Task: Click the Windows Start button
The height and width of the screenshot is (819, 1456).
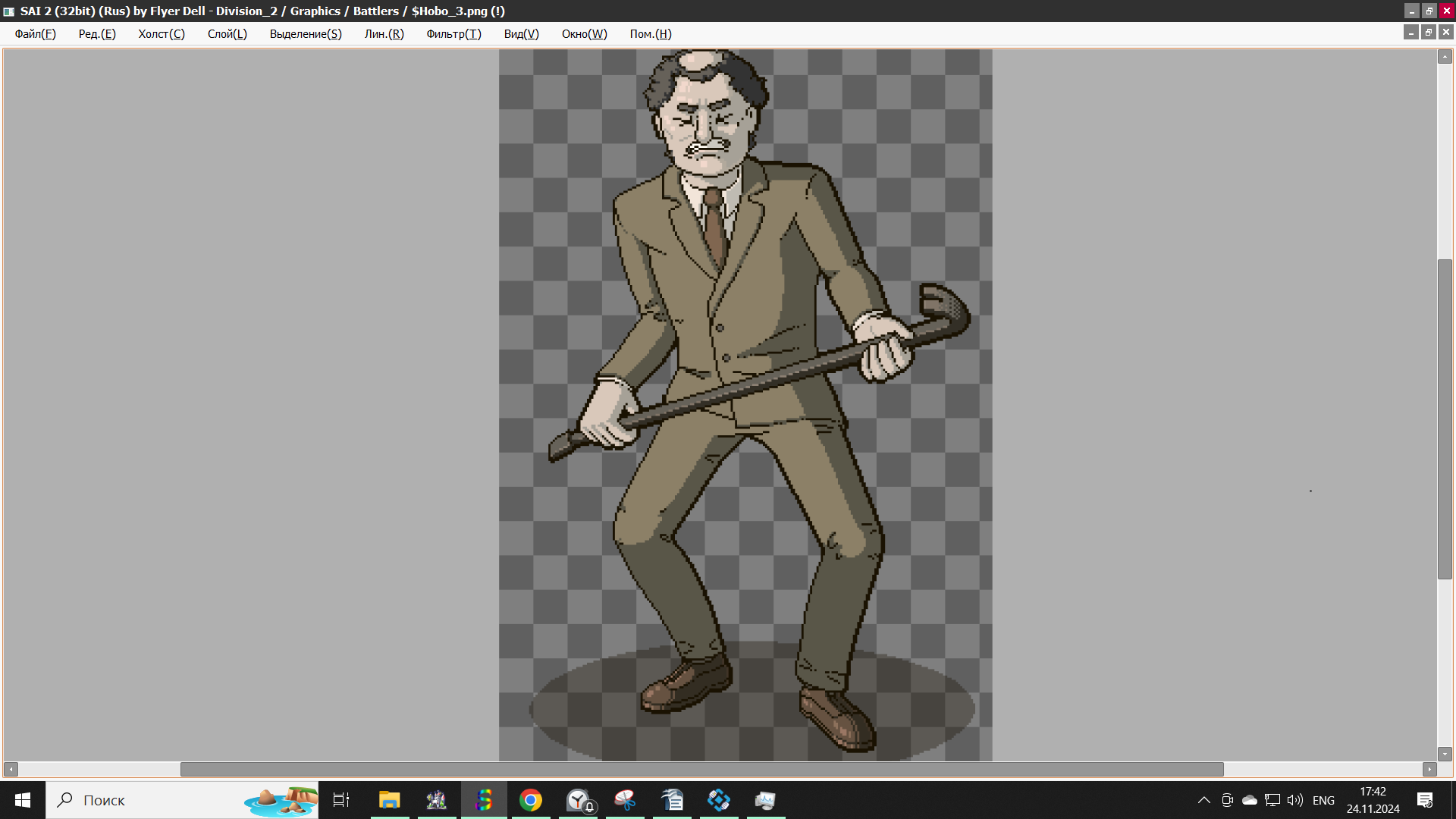Action: (23, 800)
